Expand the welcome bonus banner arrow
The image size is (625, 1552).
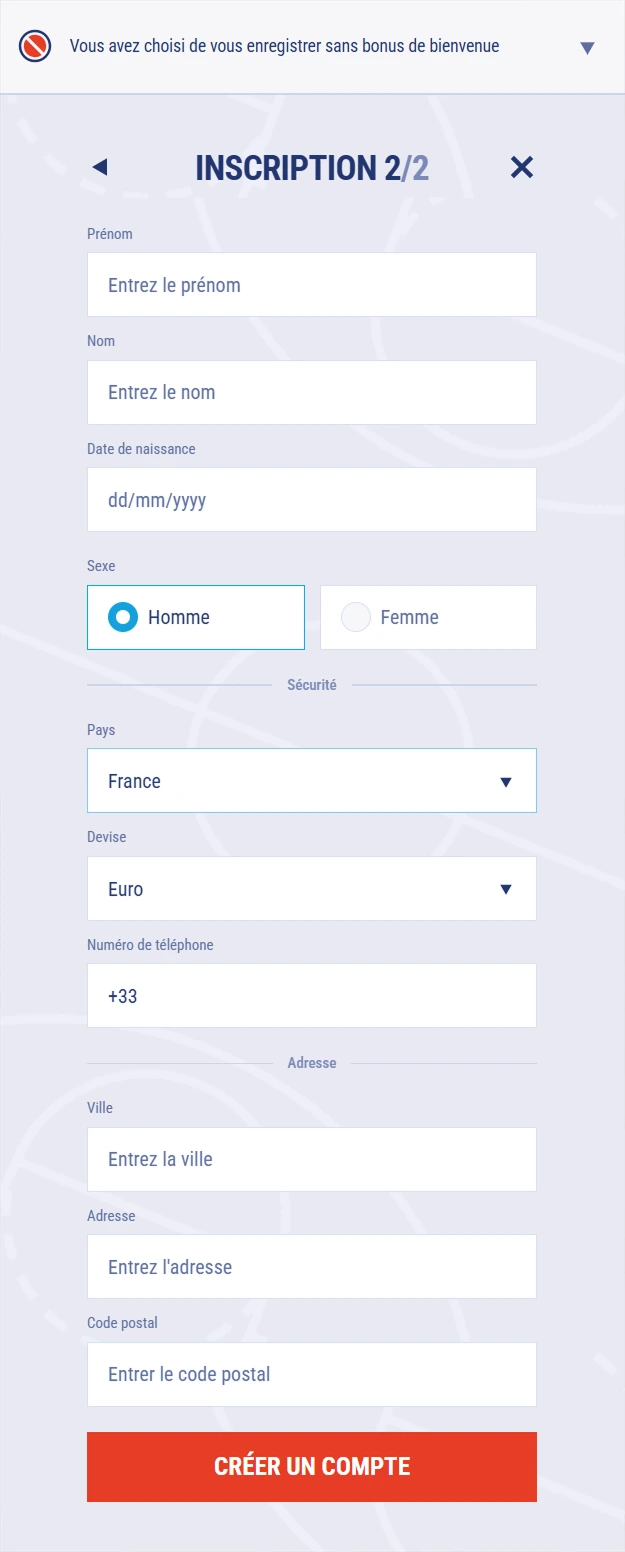coord(587,47)
